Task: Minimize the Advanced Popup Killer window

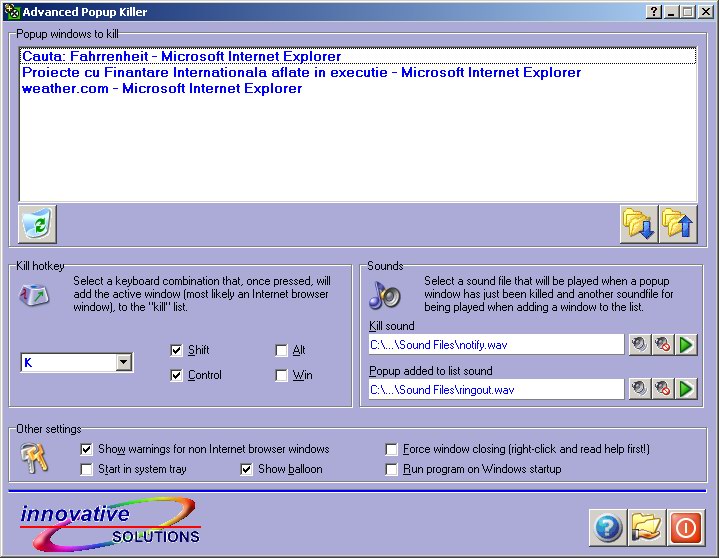Action: coord(671,12)
